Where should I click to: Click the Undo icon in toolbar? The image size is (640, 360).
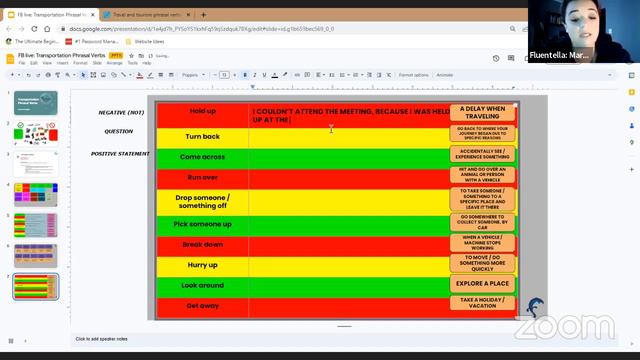pyautogui.click(x=29, y=75)
